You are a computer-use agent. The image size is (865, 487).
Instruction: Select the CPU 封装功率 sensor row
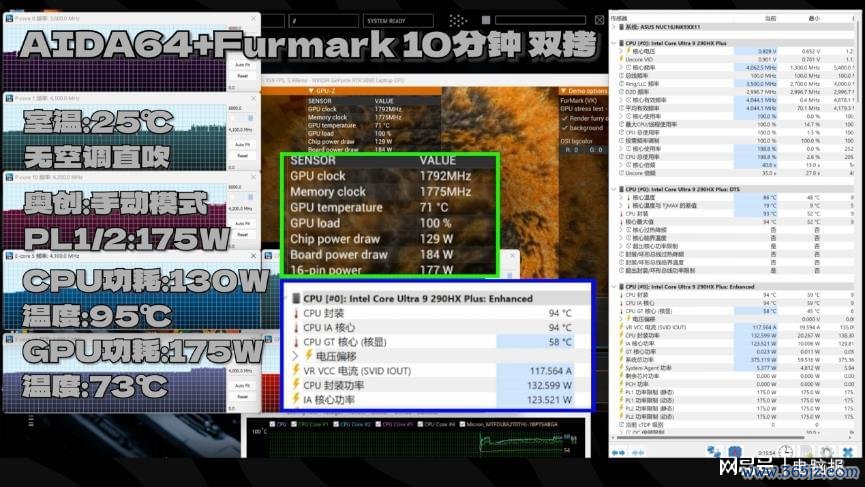pyautogui.click(x=732, y=335)
